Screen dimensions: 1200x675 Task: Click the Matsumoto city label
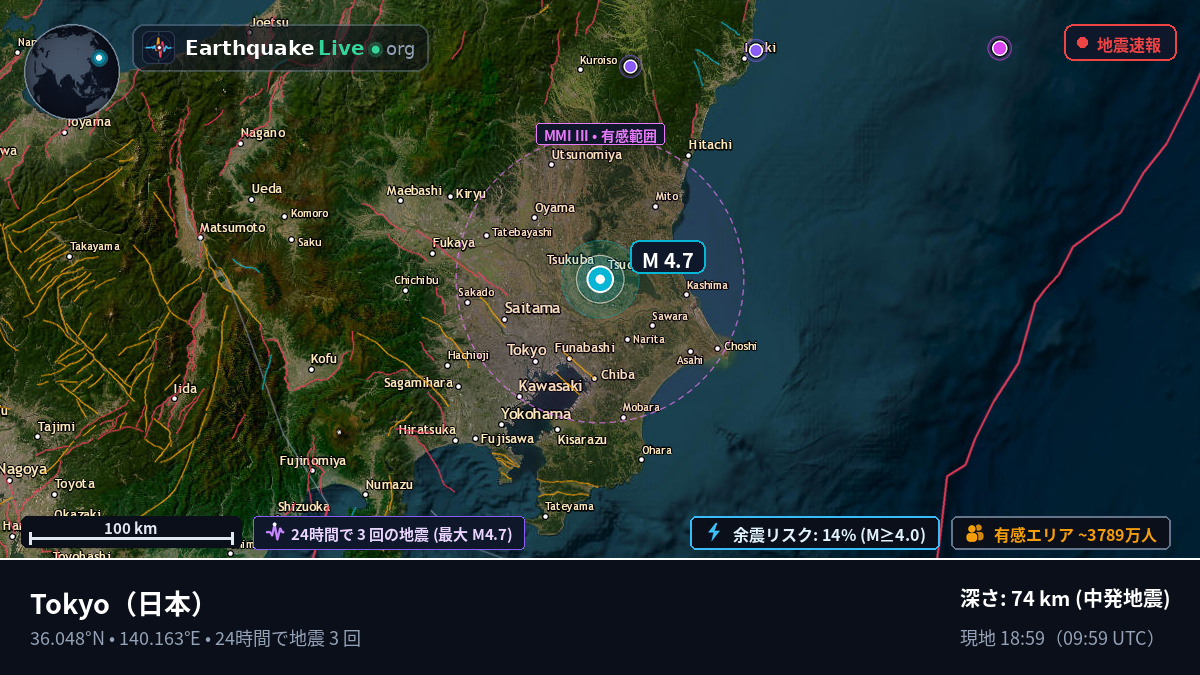(x=233, y=227)
